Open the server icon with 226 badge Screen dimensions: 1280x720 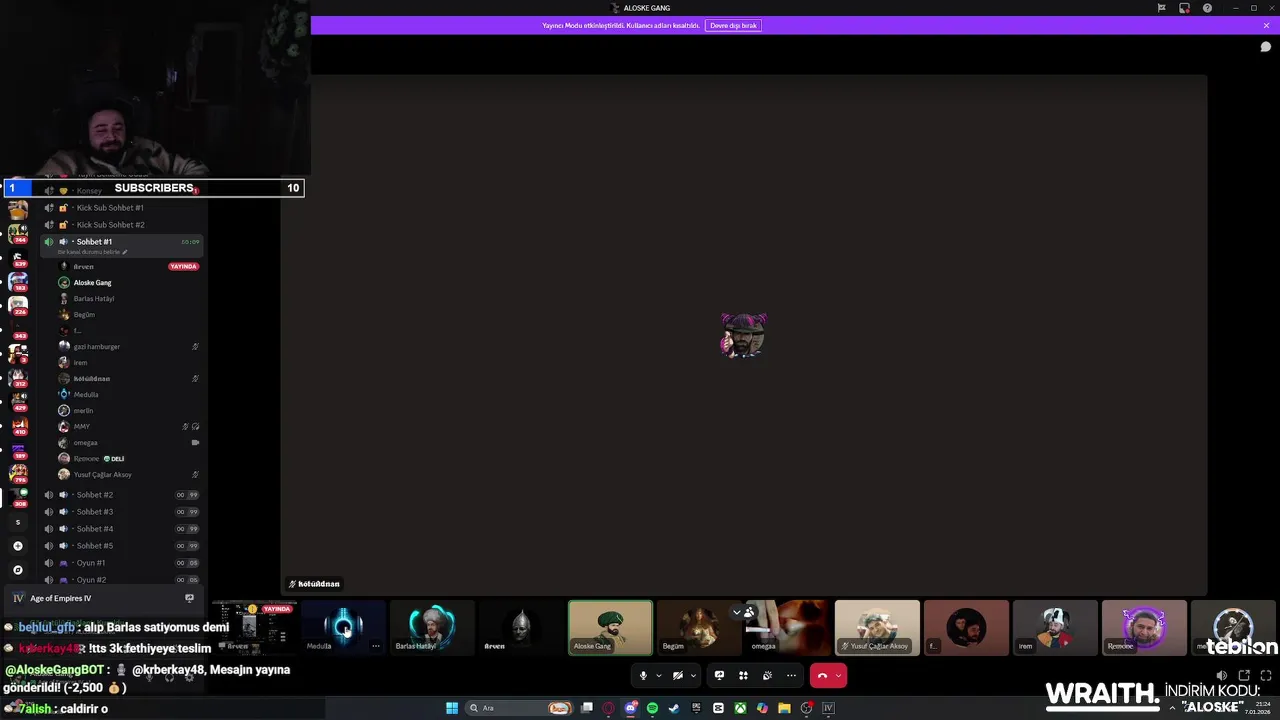pyautogui.click(x=18, y=305)
